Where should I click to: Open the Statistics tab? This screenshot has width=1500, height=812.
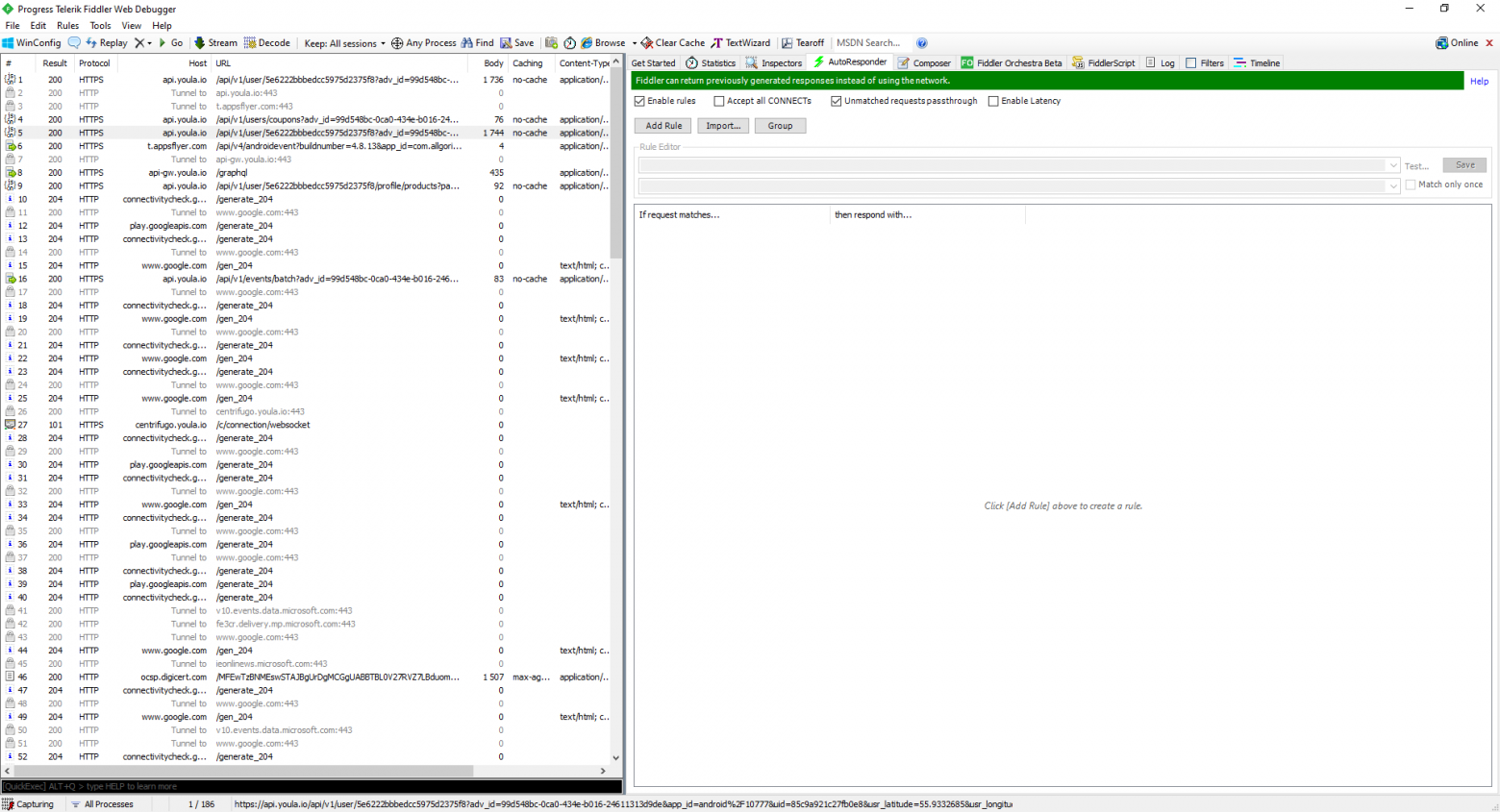[x=711, y=63]
